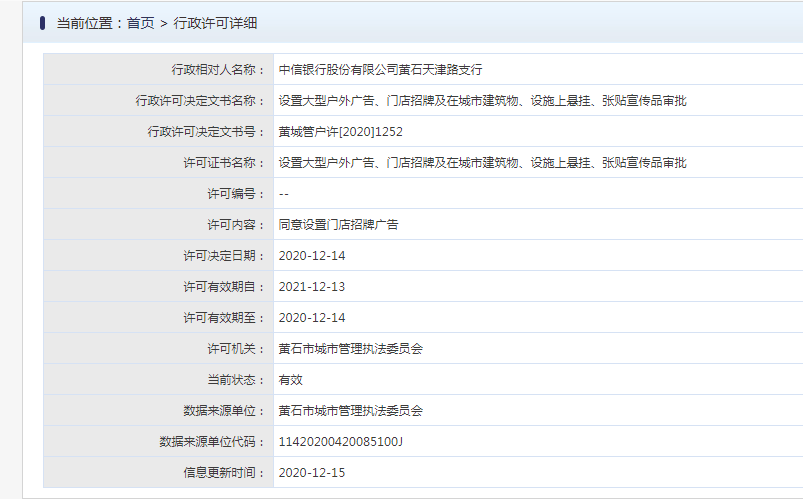Image resolution: width=803 pixels, height=499 pixels.
Task: Click the label 数据来源单位
Action: (x=225, y=411)
